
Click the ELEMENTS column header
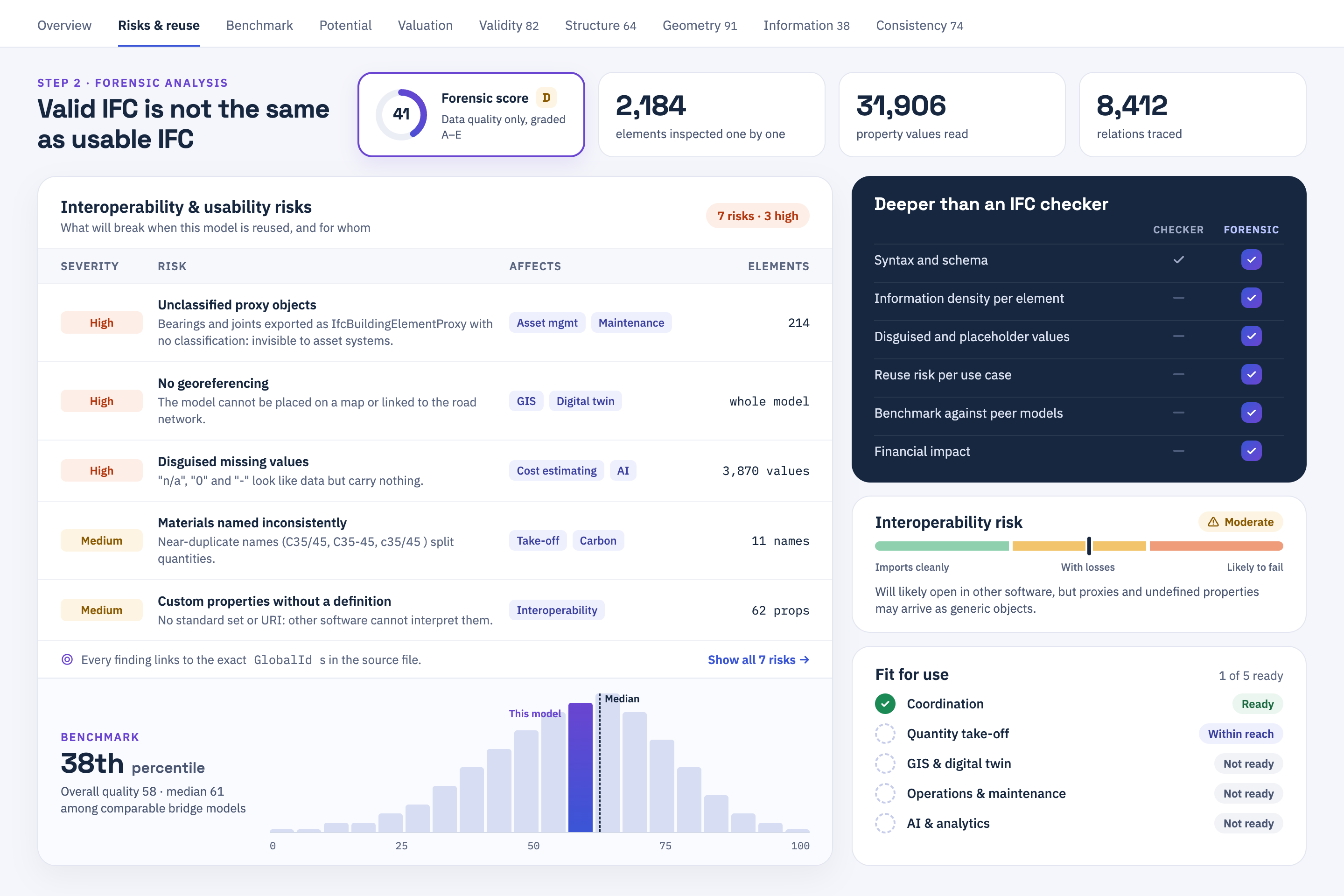pyautogui.click(x=778, y=266)
